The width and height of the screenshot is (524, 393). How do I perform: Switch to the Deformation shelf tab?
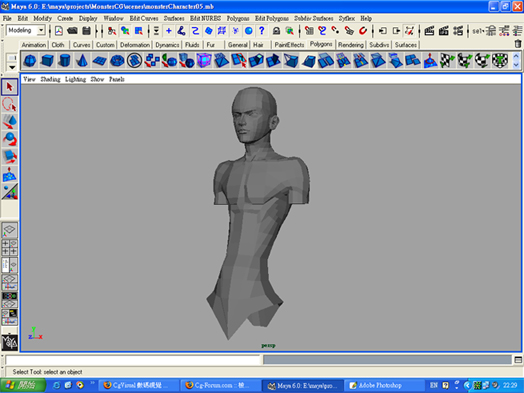click(135, 45)
